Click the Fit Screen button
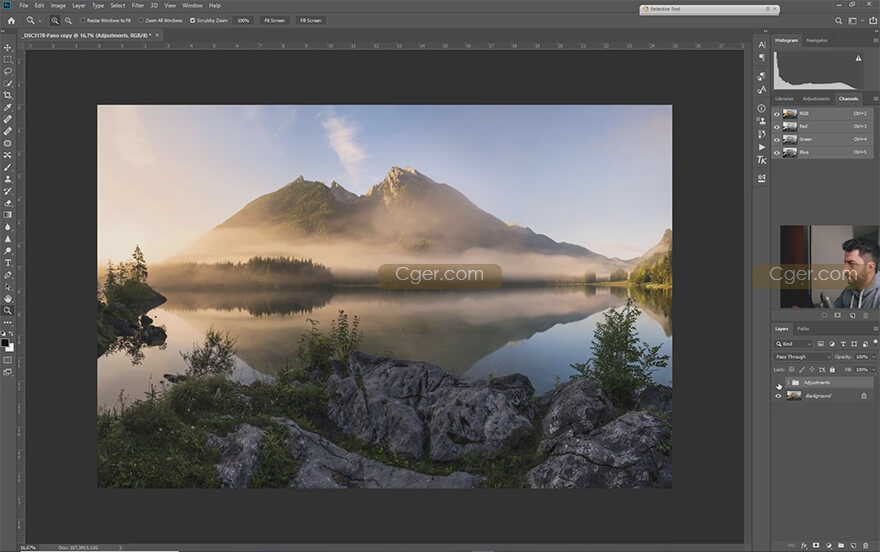The width and height of the screenshot is (880, 552). (274, 20)
